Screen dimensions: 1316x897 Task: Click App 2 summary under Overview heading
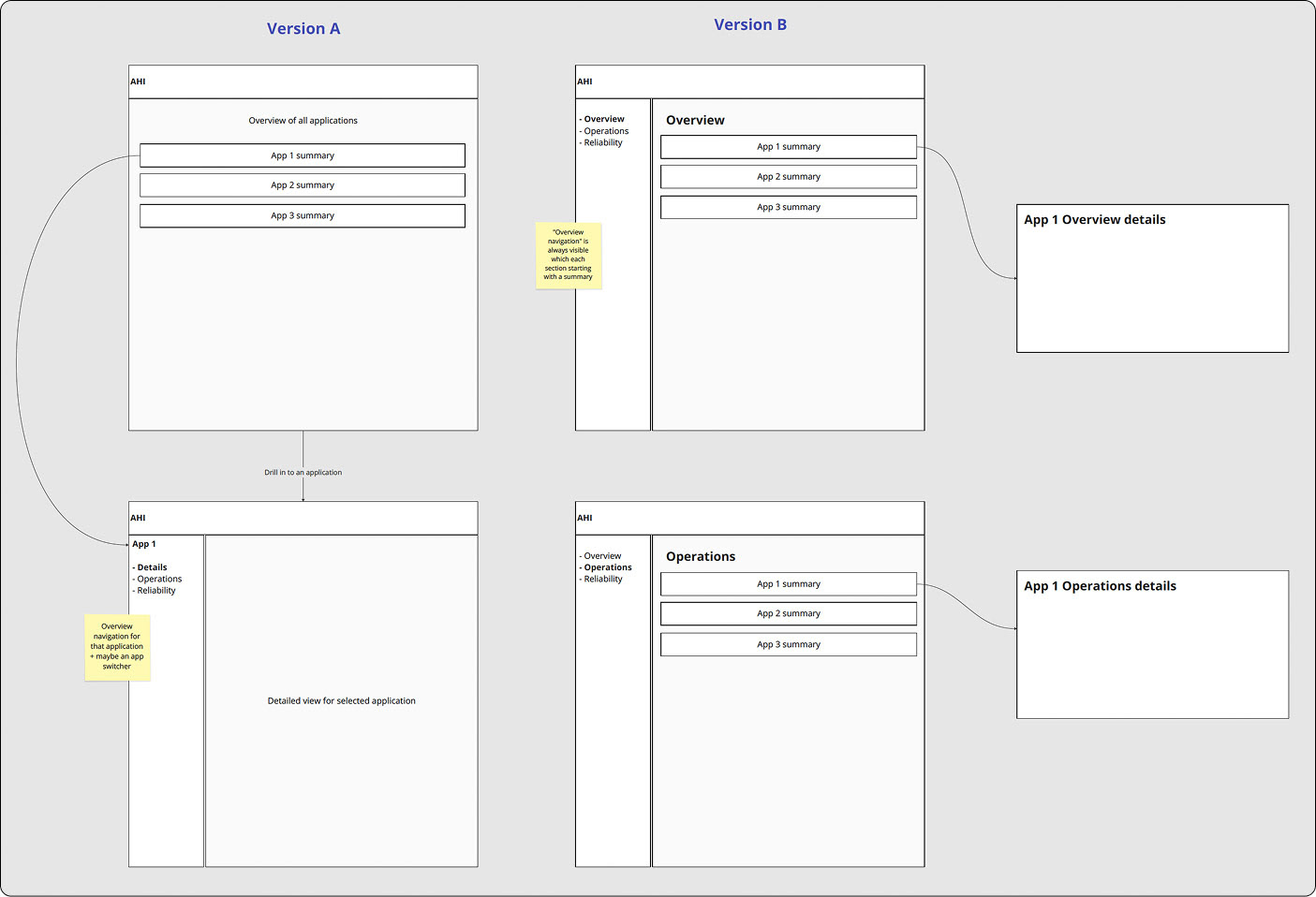click(789, 177)
